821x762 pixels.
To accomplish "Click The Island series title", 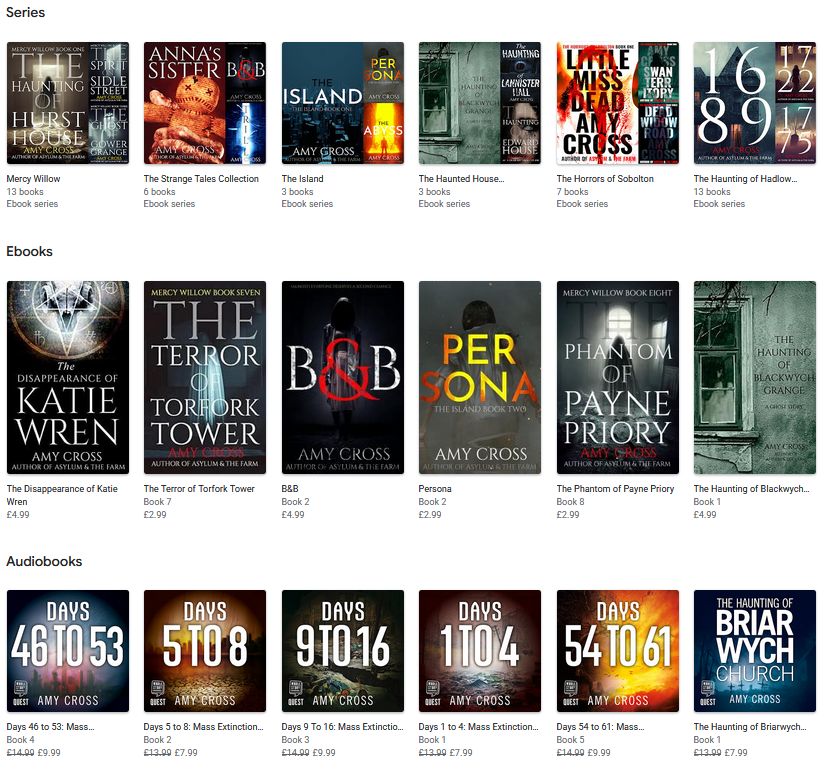I will [x=303, y=179].
